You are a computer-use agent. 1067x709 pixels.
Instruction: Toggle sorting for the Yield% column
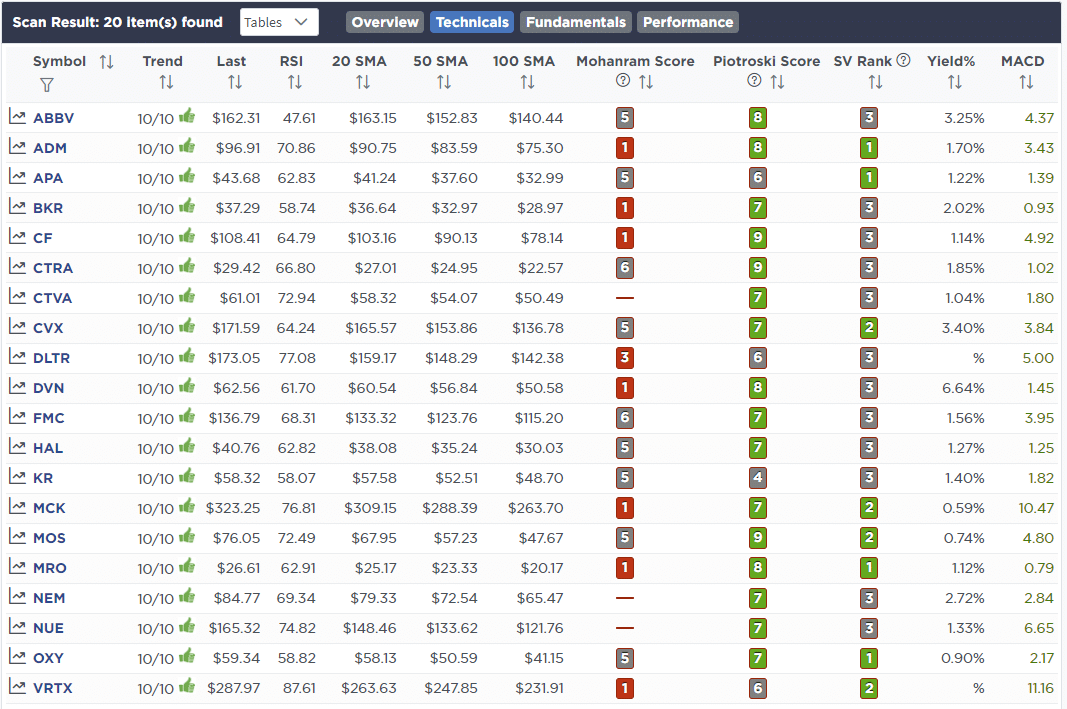pos(953,82)
